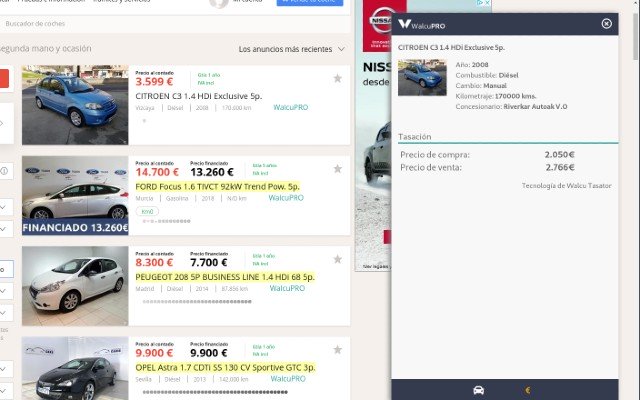Click WalcuPRO link on Peugeot 208 listing
Viewport: 640px width, 400px height.
point(287,288)
